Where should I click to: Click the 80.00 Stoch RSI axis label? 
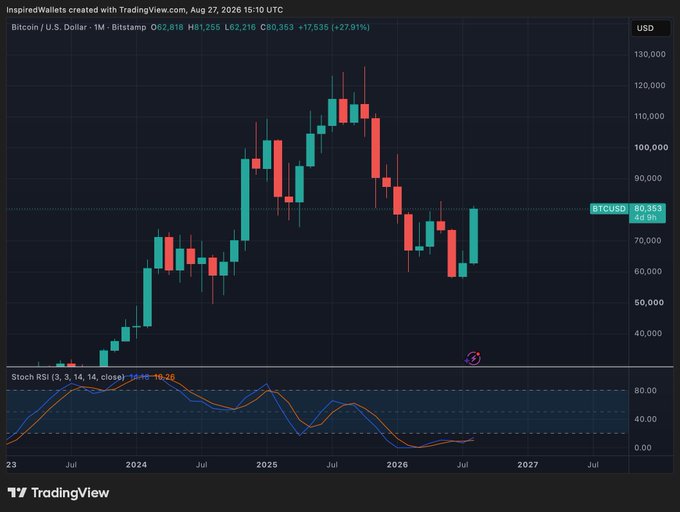point(645,391)
